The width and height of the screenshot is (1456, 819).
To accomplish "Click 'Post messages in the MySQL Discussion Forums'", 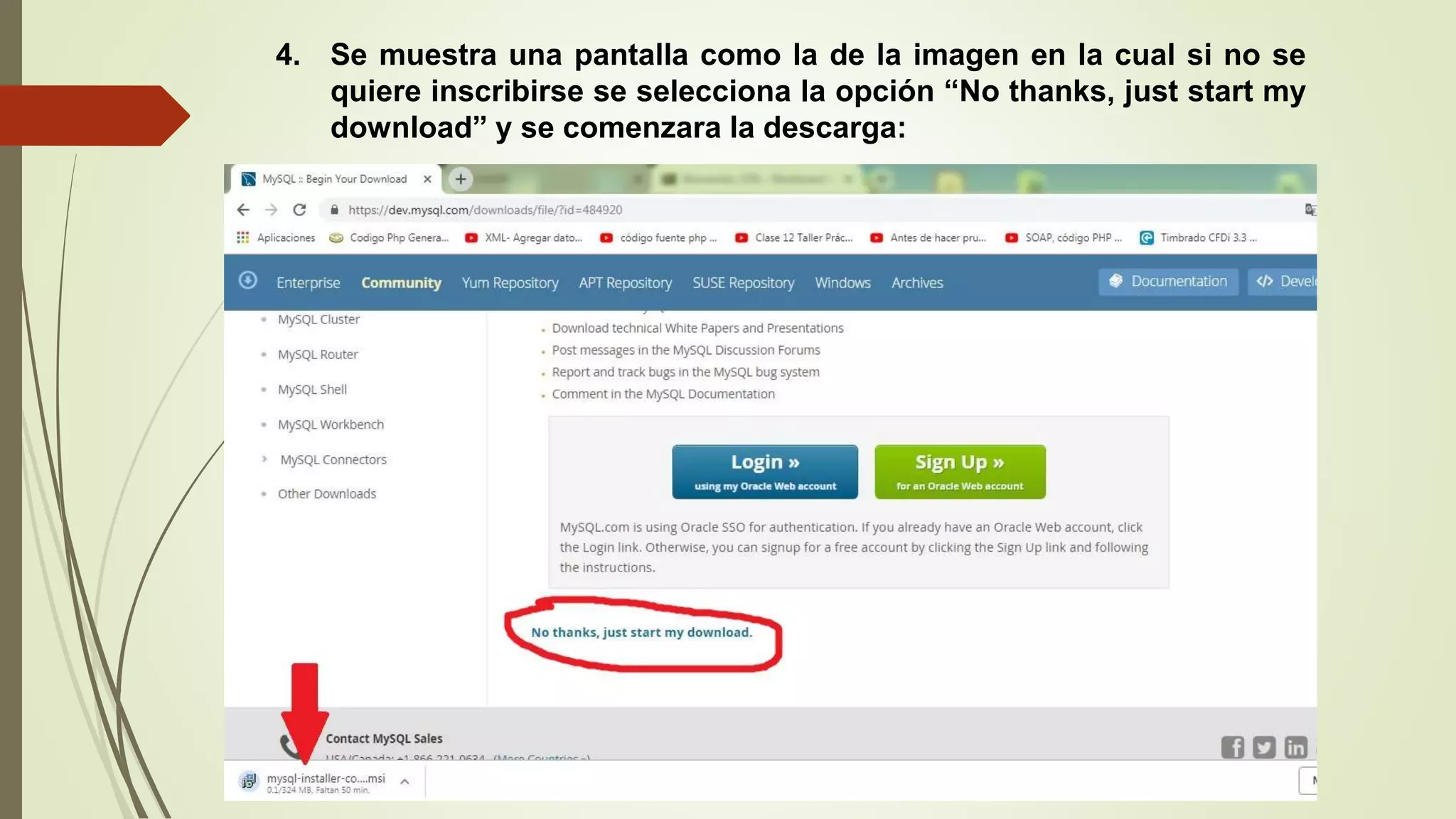I will (x=686, y=350).
